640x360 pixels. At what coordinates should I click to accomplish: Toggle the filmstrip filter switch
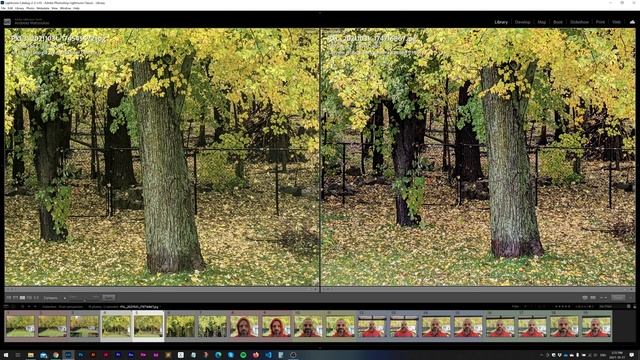click(629, 306)
